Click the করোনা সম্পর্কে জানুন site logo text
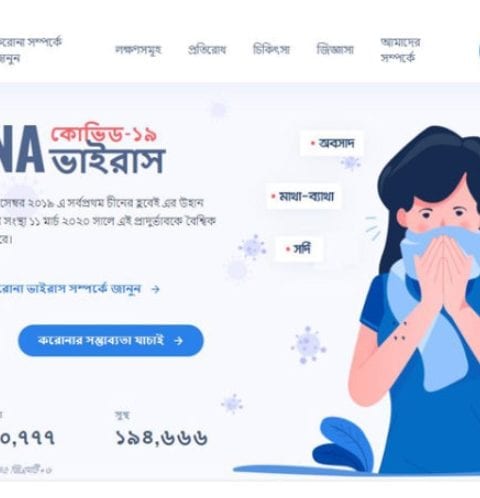The image size is (480, 498). (31, 50)
